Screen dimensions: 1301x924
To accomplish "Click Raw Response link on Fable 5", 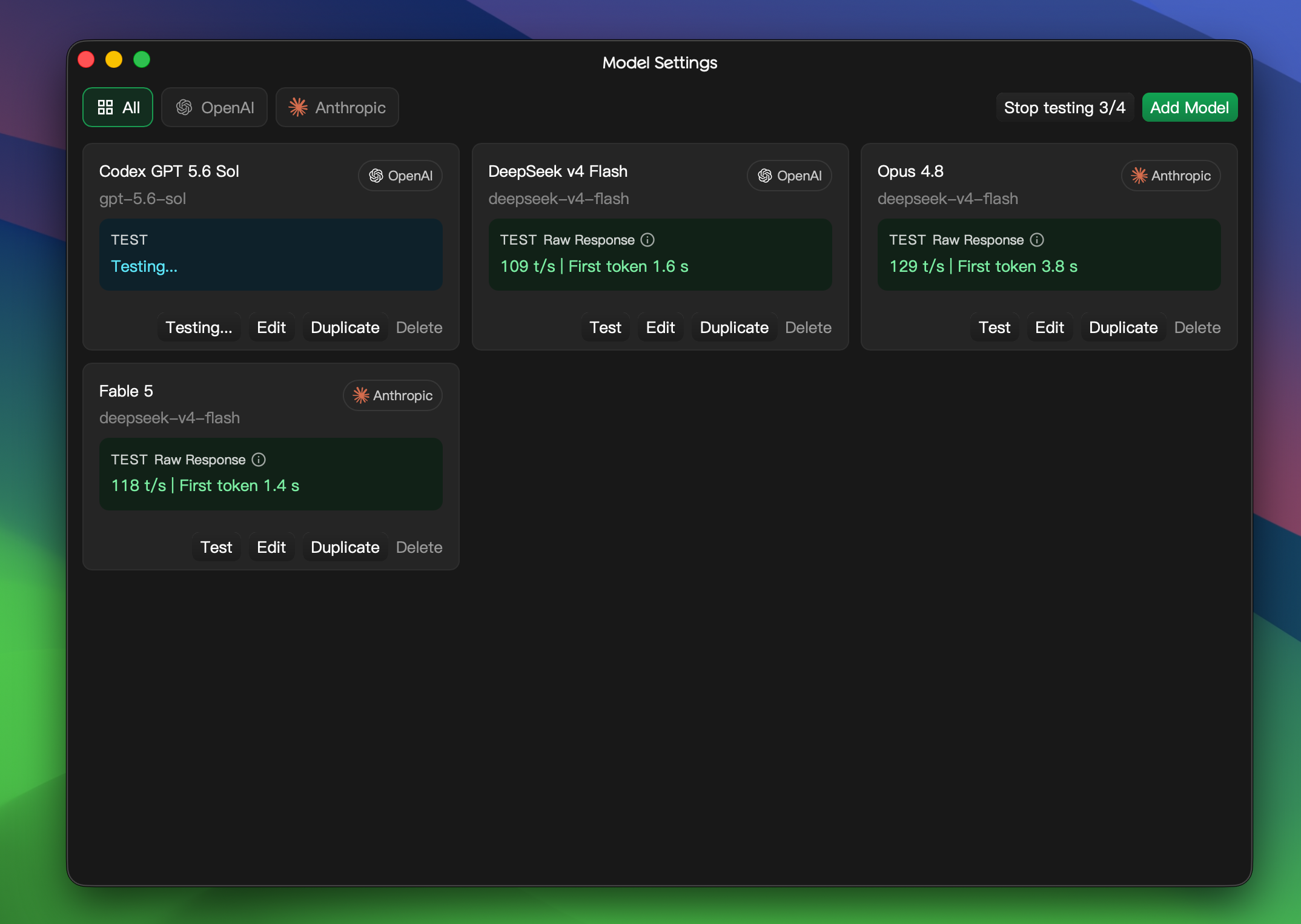I will (200, 460).
